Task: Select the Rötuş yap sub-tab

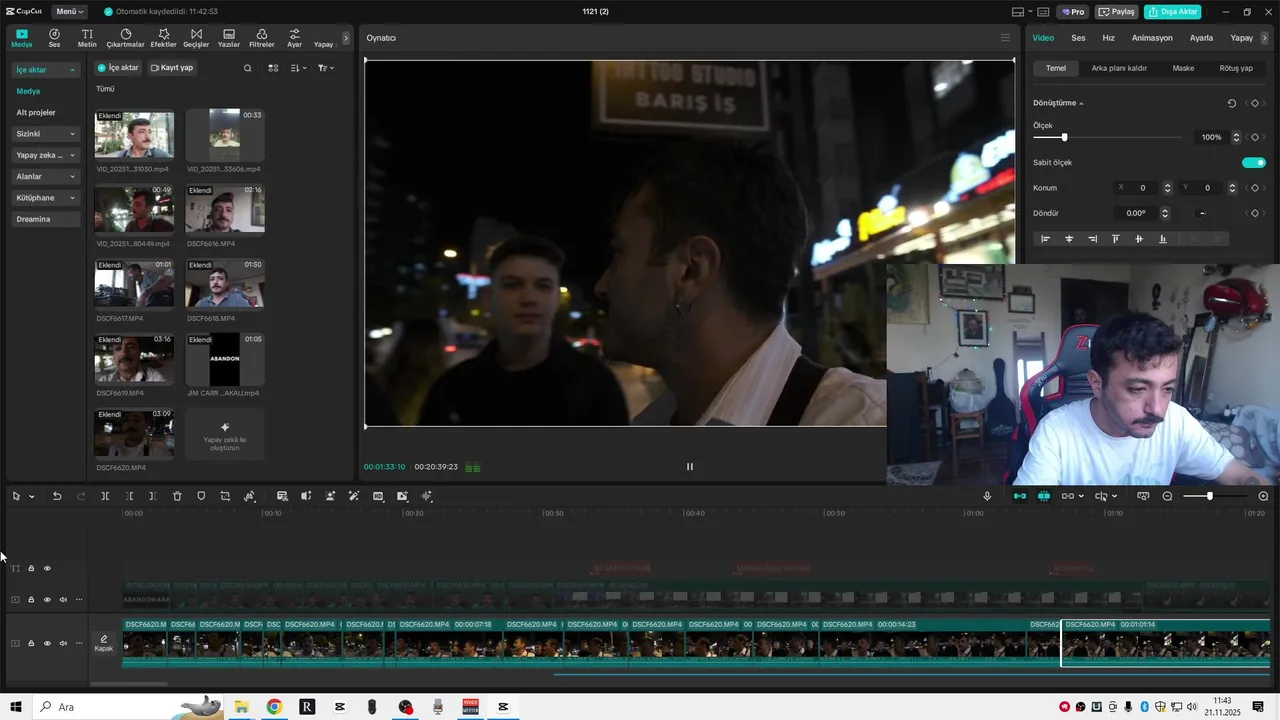Action: point(1236,68)
